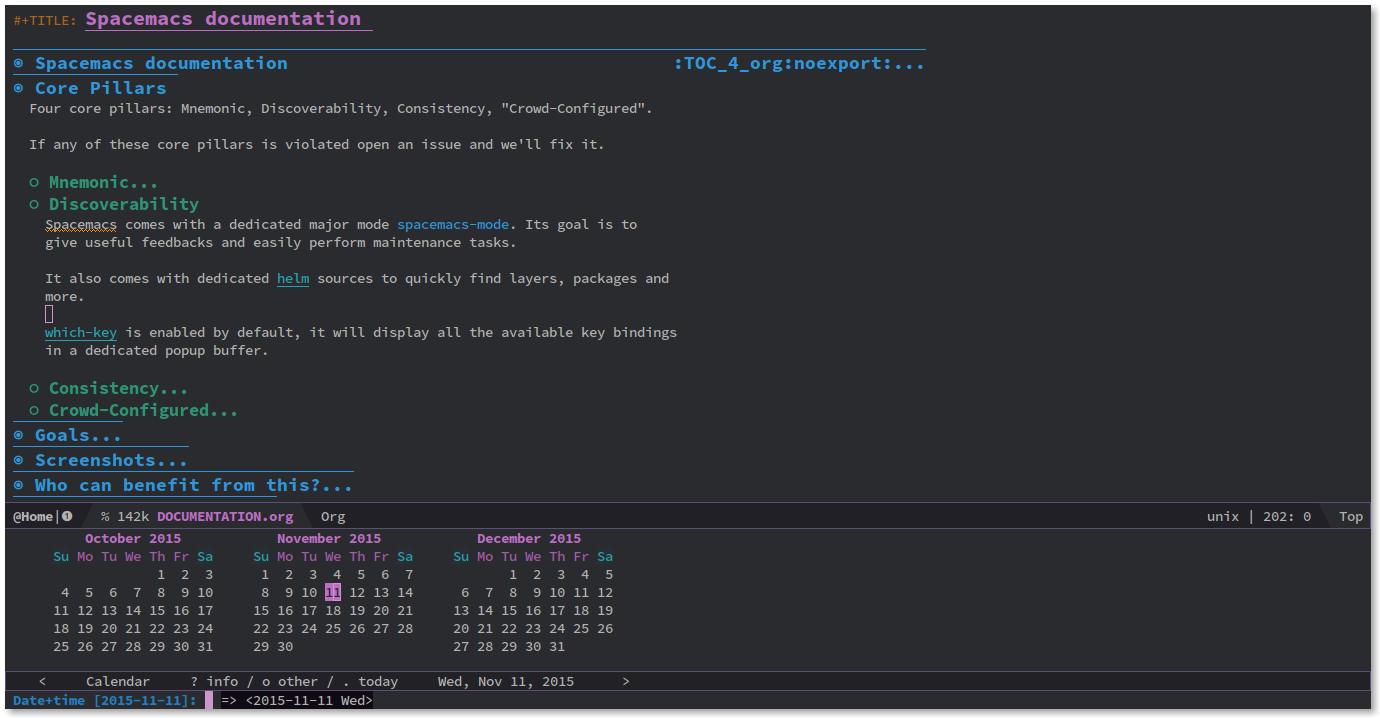
Task: Go to previous month with < arrow
Action: pyautogui.click(x=42, y=681)
